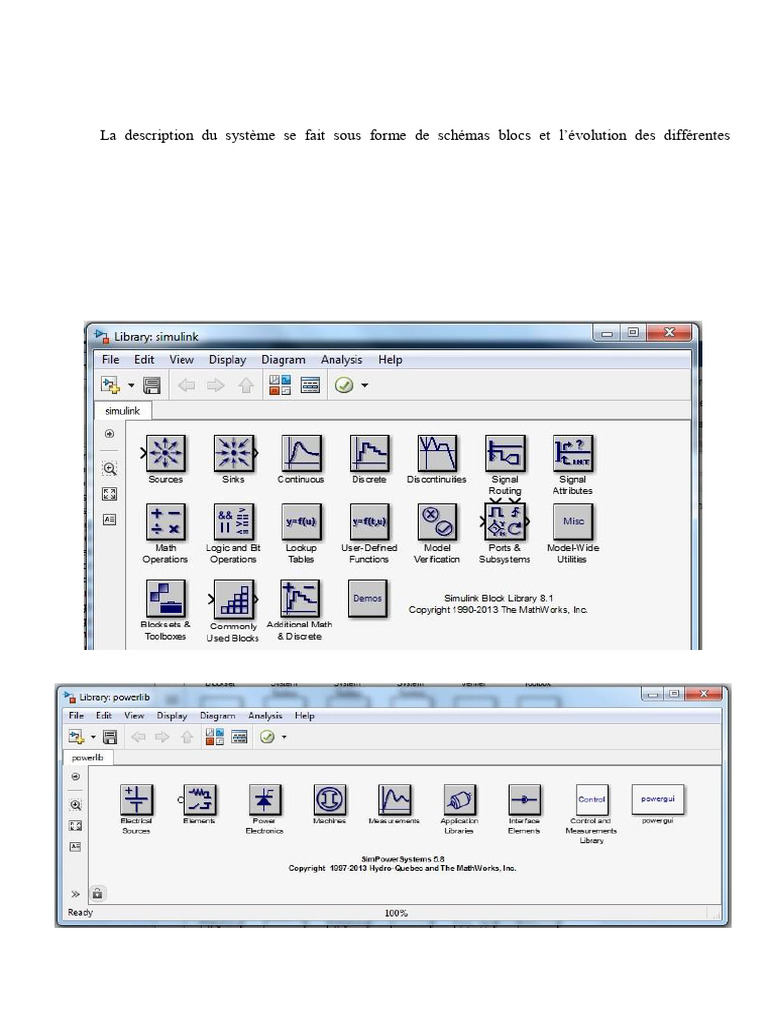Open the Signal Routing library
The height and width of the screenshot is (1024, 768).
point(505,453)
